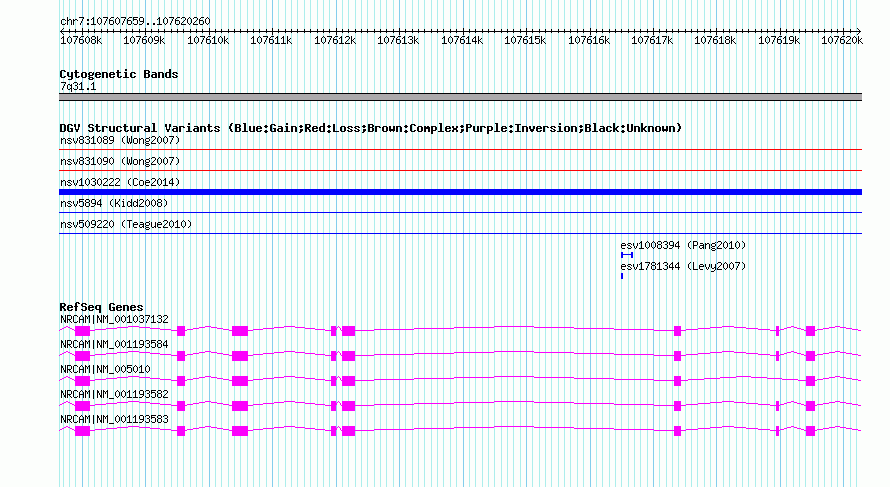The height and width of the screenshot is (487, 890).
Task: Open the DGV Structural Variants track title
Action: 371,128
